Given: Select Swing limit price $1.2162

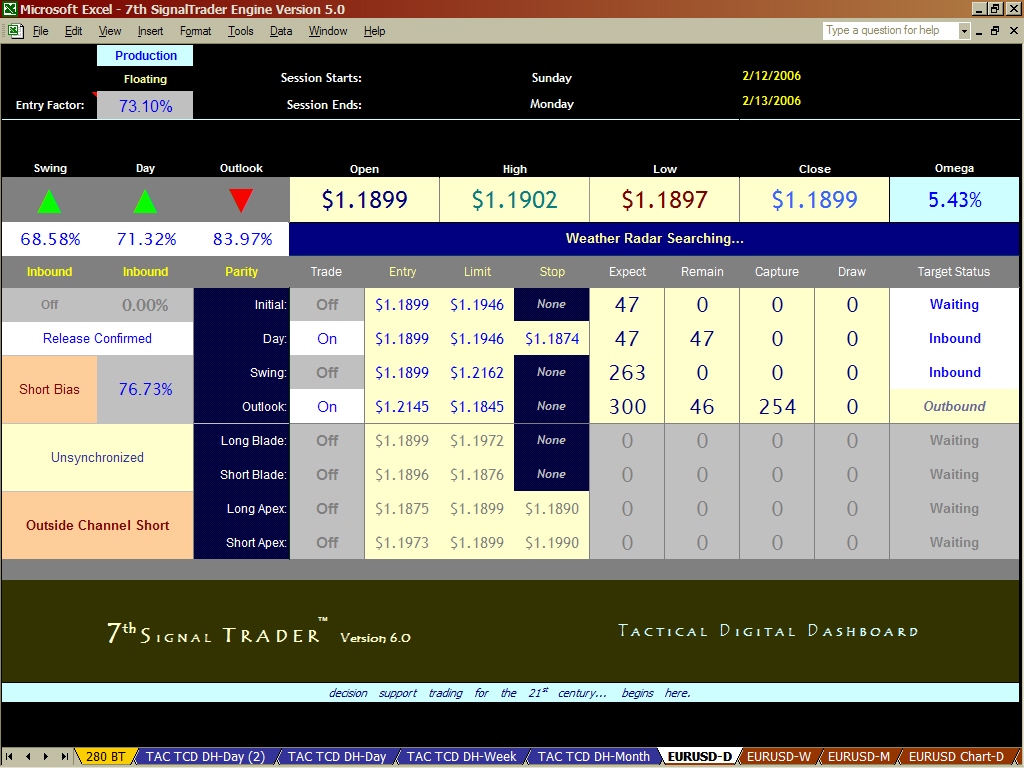Looking at the screenshot, I should [x=477, y=372].
